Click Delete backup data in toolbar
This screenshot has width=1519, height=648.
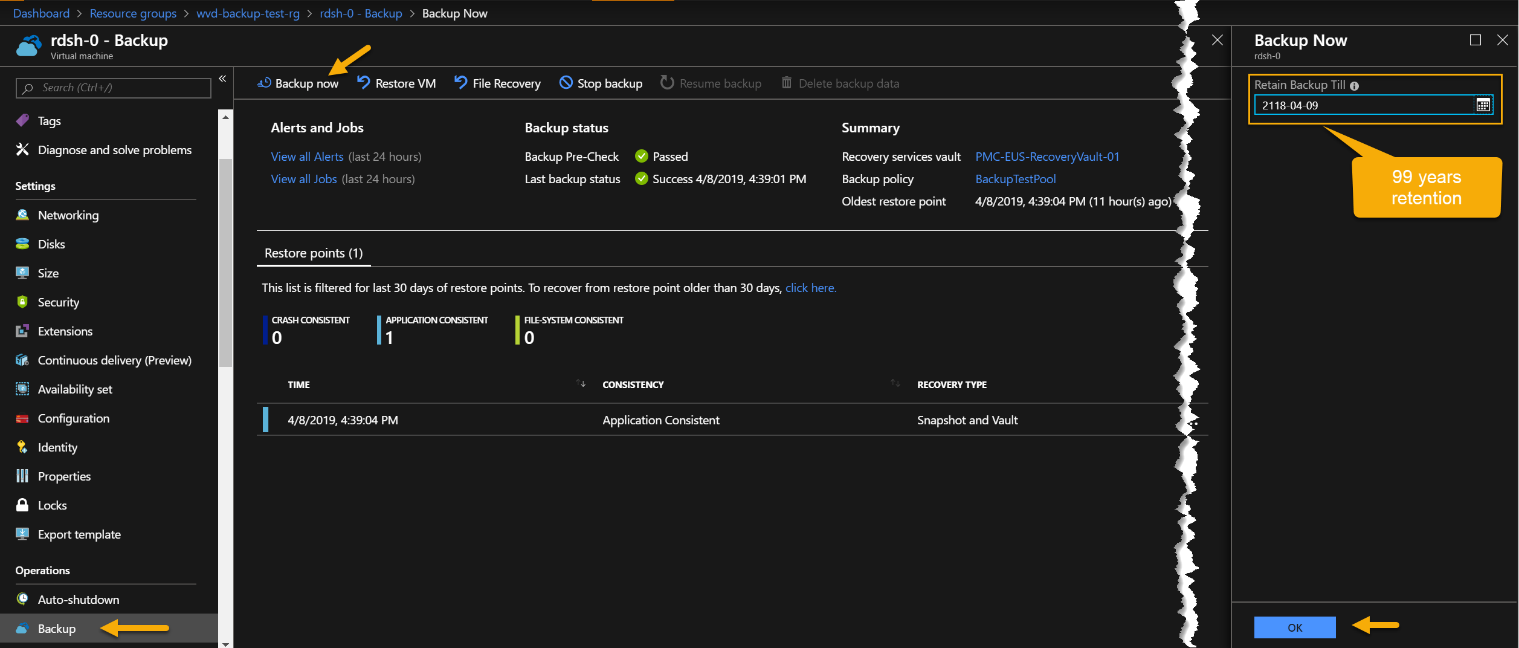[839, 84]
